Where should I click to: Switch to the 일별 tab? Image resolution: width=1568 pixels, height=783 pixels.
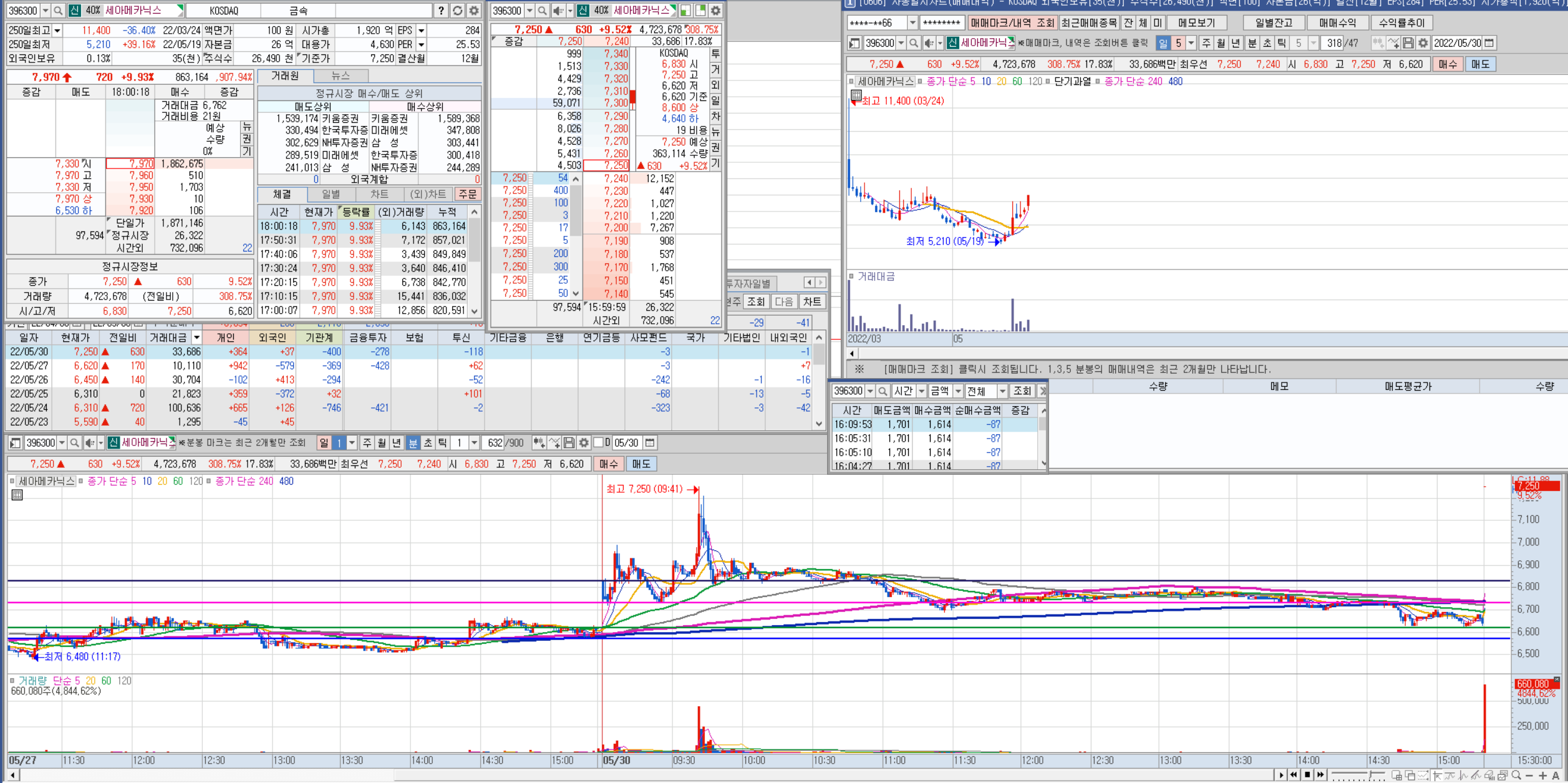(x=331, y=195)
